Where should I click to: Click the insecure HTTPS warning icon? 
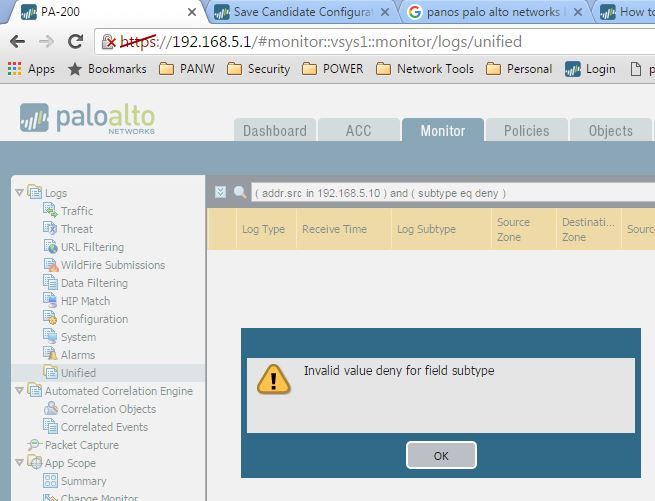coord(108,41)
